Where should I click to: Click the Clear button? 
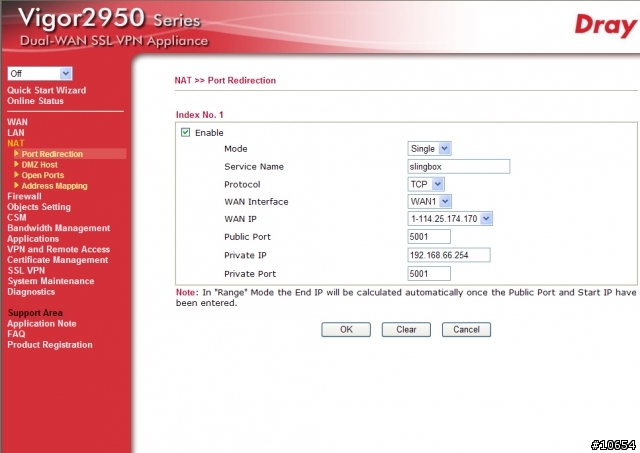406,329
